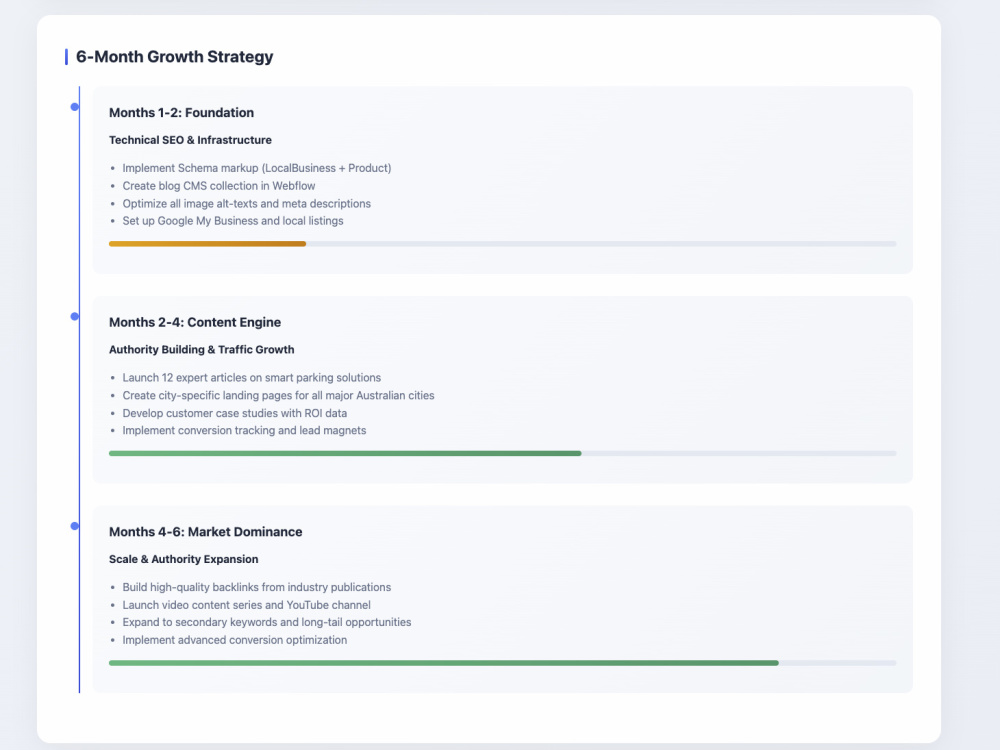Click 'Launch 12 expert articles' bullet item

(252, 378)
